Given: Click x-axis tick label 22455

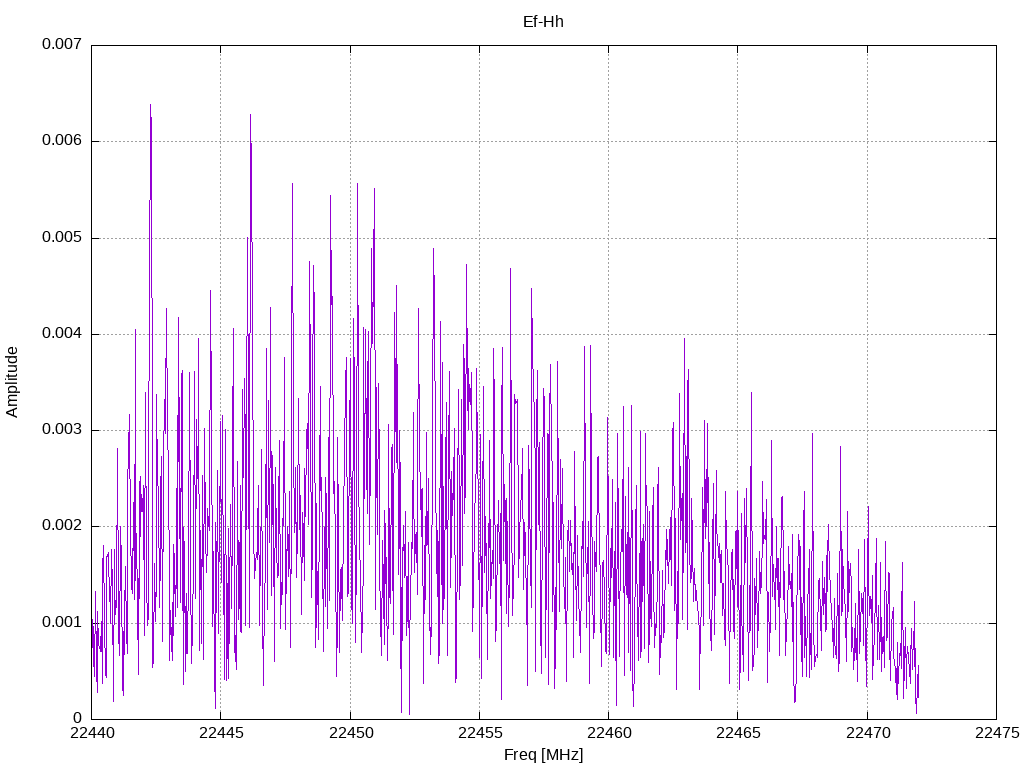Looking at the screenshot, I should (480, 733).
